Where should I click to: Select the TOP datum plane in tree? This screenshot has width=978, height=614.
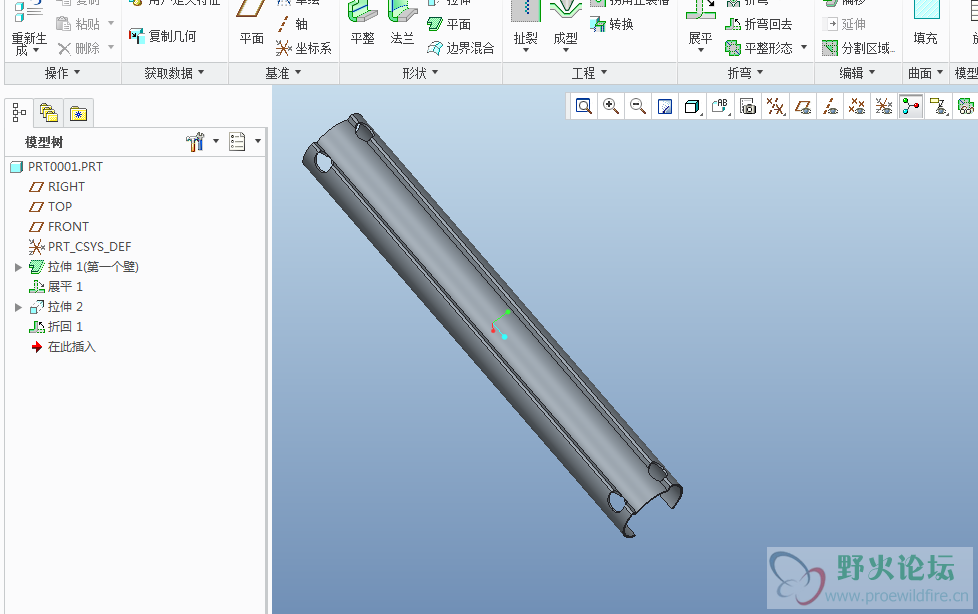click(60, 207)
